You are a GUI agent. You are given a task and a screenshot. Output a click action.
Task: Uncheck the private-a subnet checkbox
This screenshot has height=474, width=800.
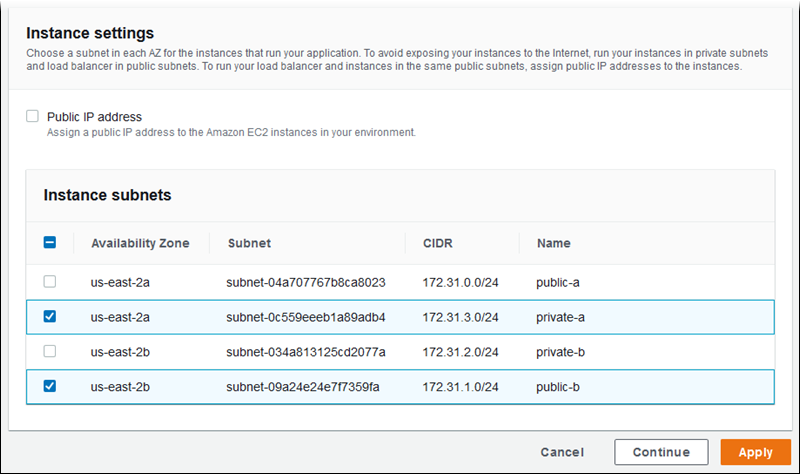click(x=50, y=317)
